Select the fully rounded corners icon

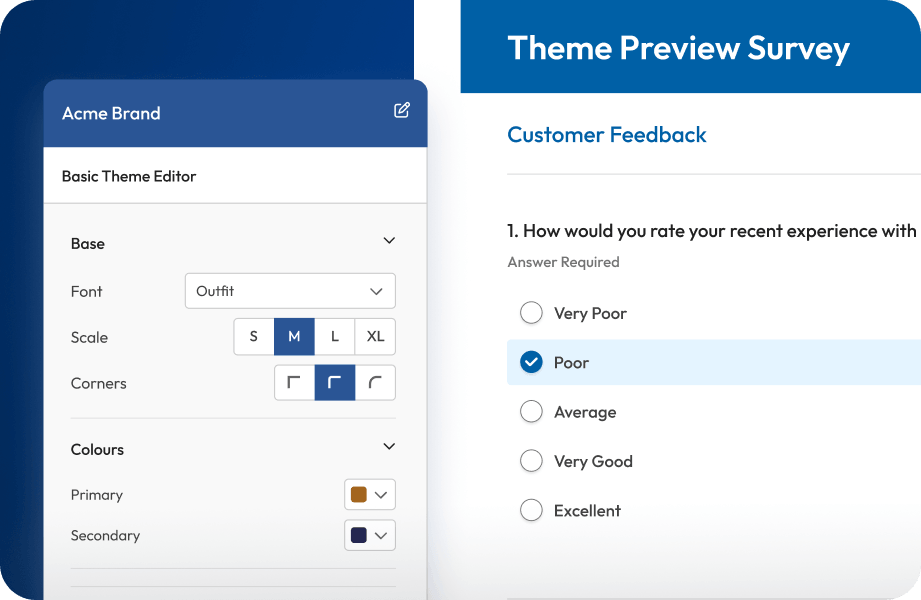click(x=376, y=383)
